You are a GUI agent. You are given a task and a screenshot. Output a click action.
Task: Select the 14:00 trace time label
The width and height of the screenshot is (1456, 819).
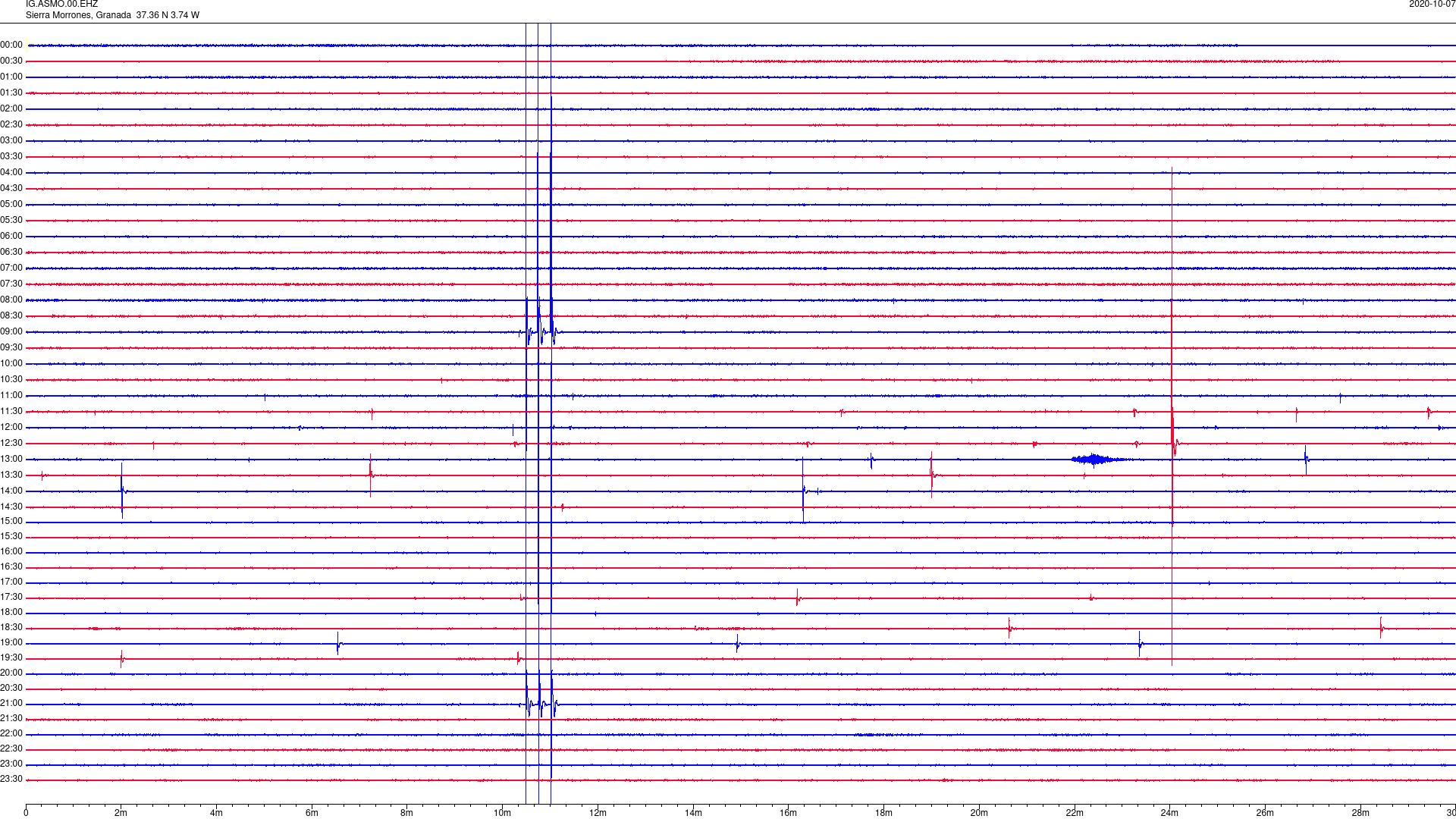point(11,491)
